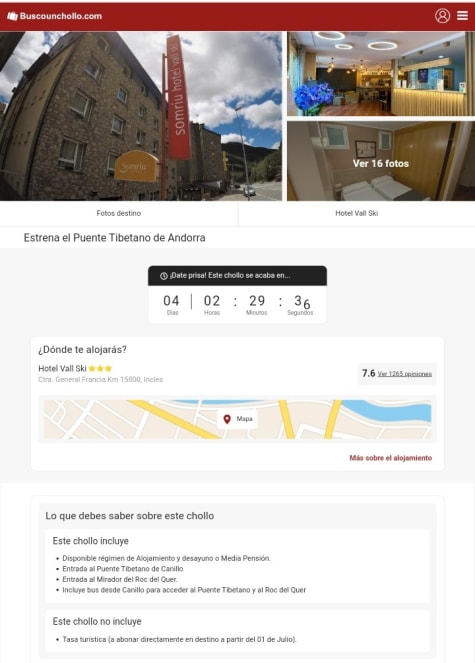Click the countdown timer days value
This screenshot has height=663, width=475.
pos(171,301)
